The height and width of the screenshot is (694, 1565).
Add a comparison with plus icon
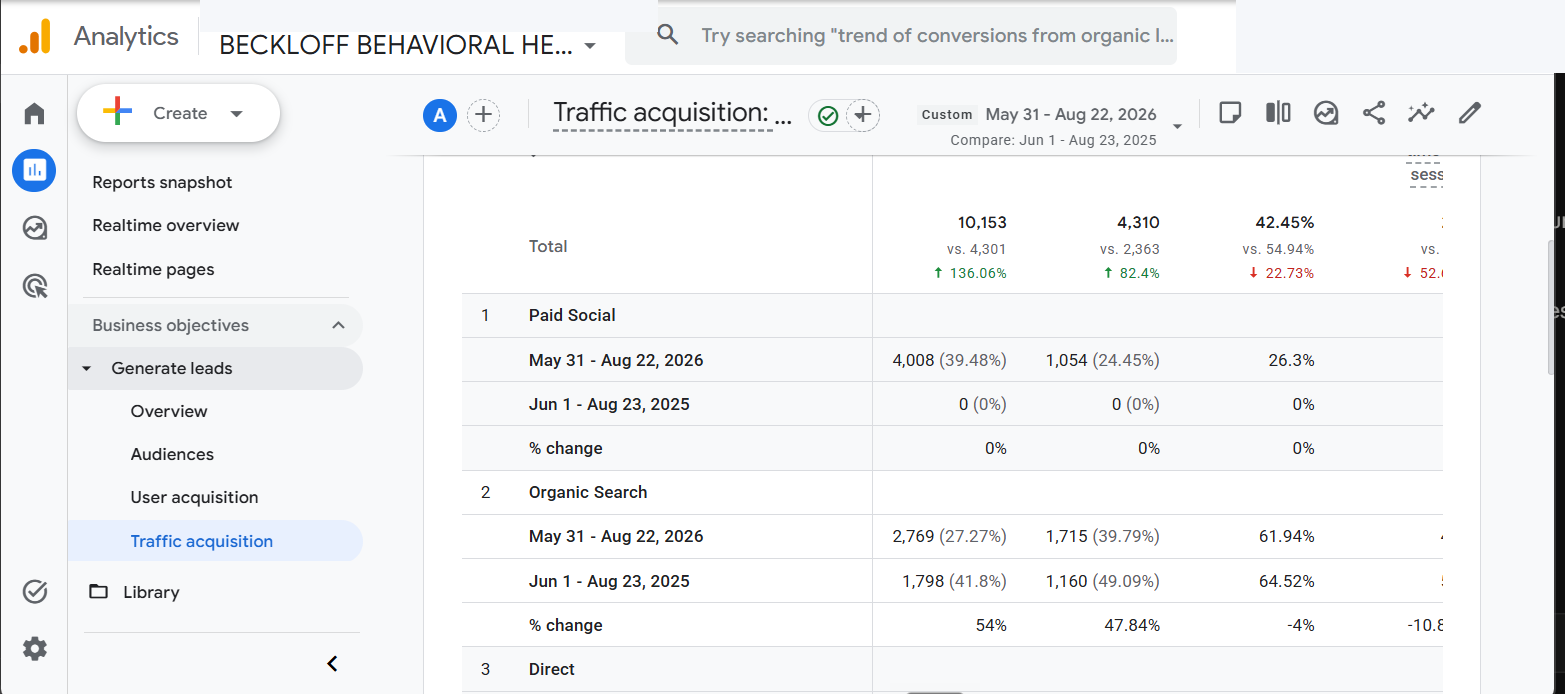pyautogui.click(x=484, y=115)
